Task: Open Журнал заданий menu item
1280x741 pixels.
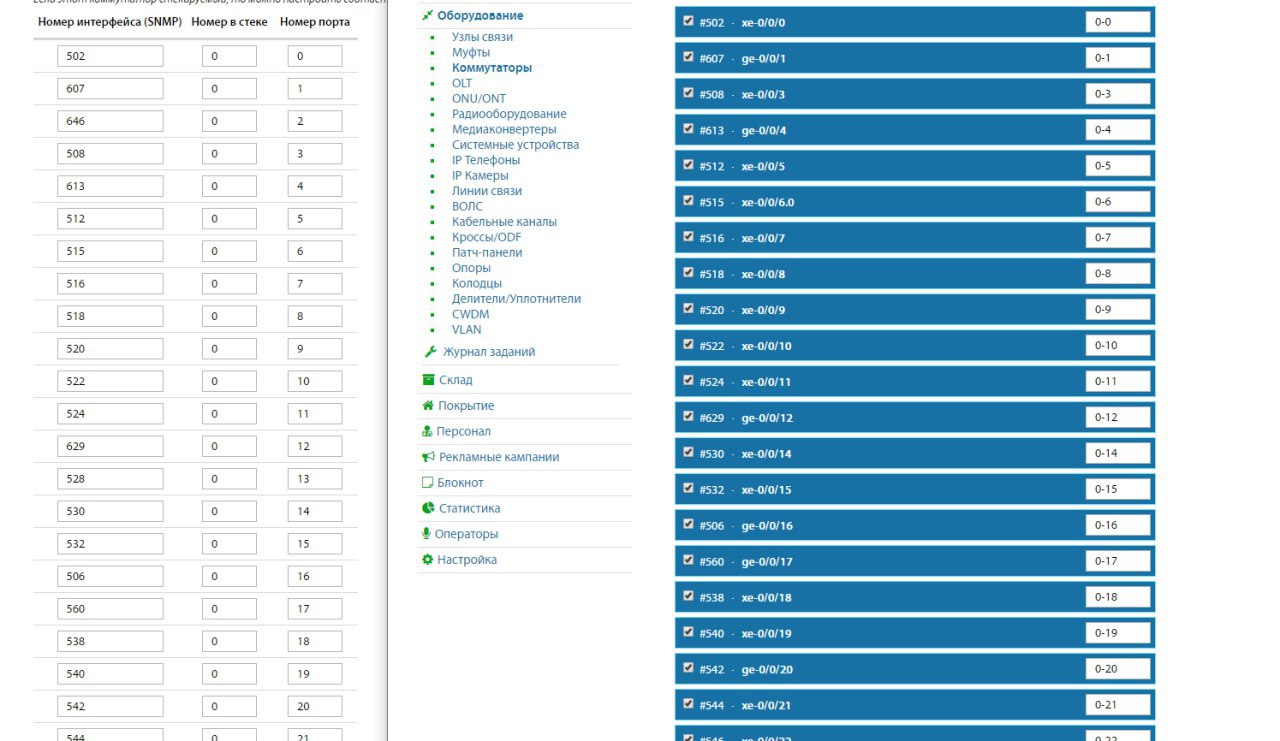Action: pos(489,352)
